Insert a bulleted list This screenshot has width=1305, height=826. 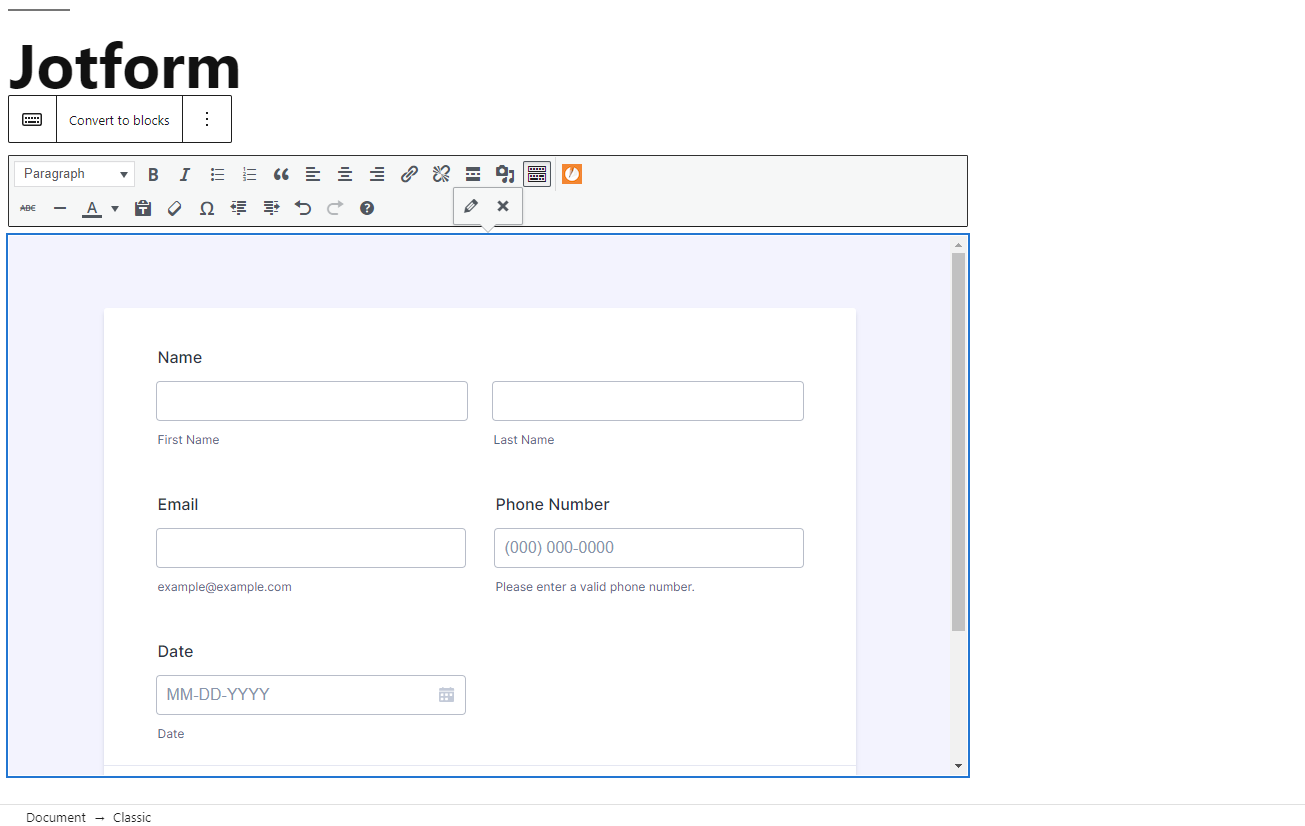pos(217,174)
